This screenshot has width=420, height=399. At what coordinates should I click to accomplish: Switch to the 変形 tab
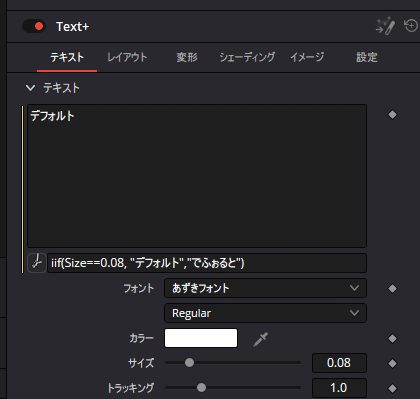point(187,57)
